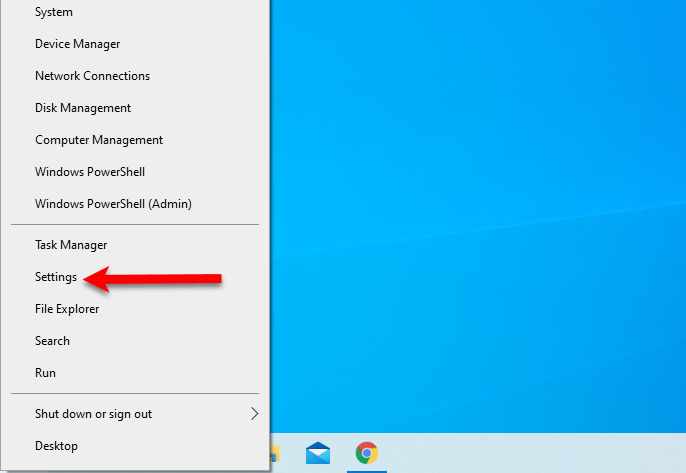Launch Disk Management

(x=83, y=108)
